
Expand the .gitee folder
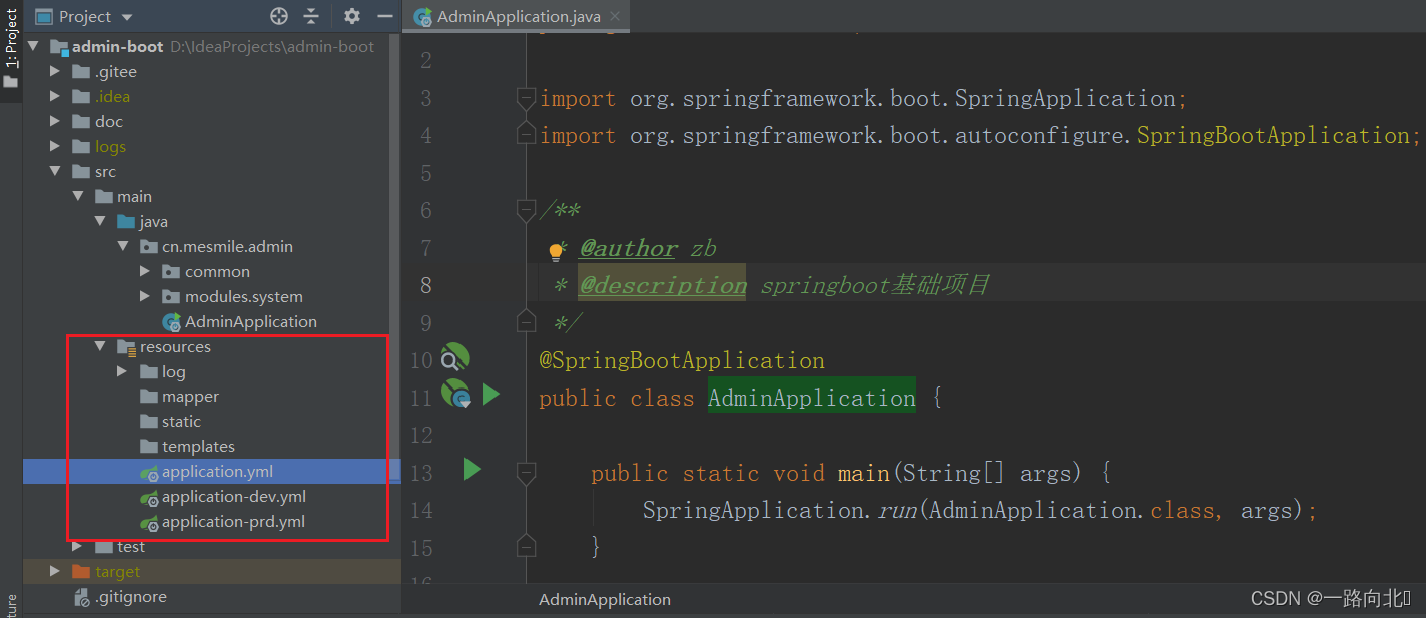[x=56, y=72]
